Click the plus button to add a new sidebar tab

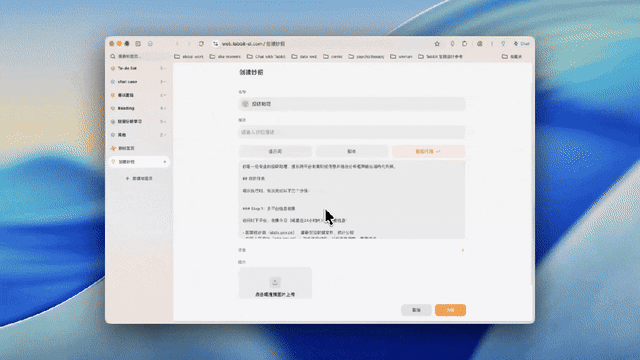click(x=139, y=178)
